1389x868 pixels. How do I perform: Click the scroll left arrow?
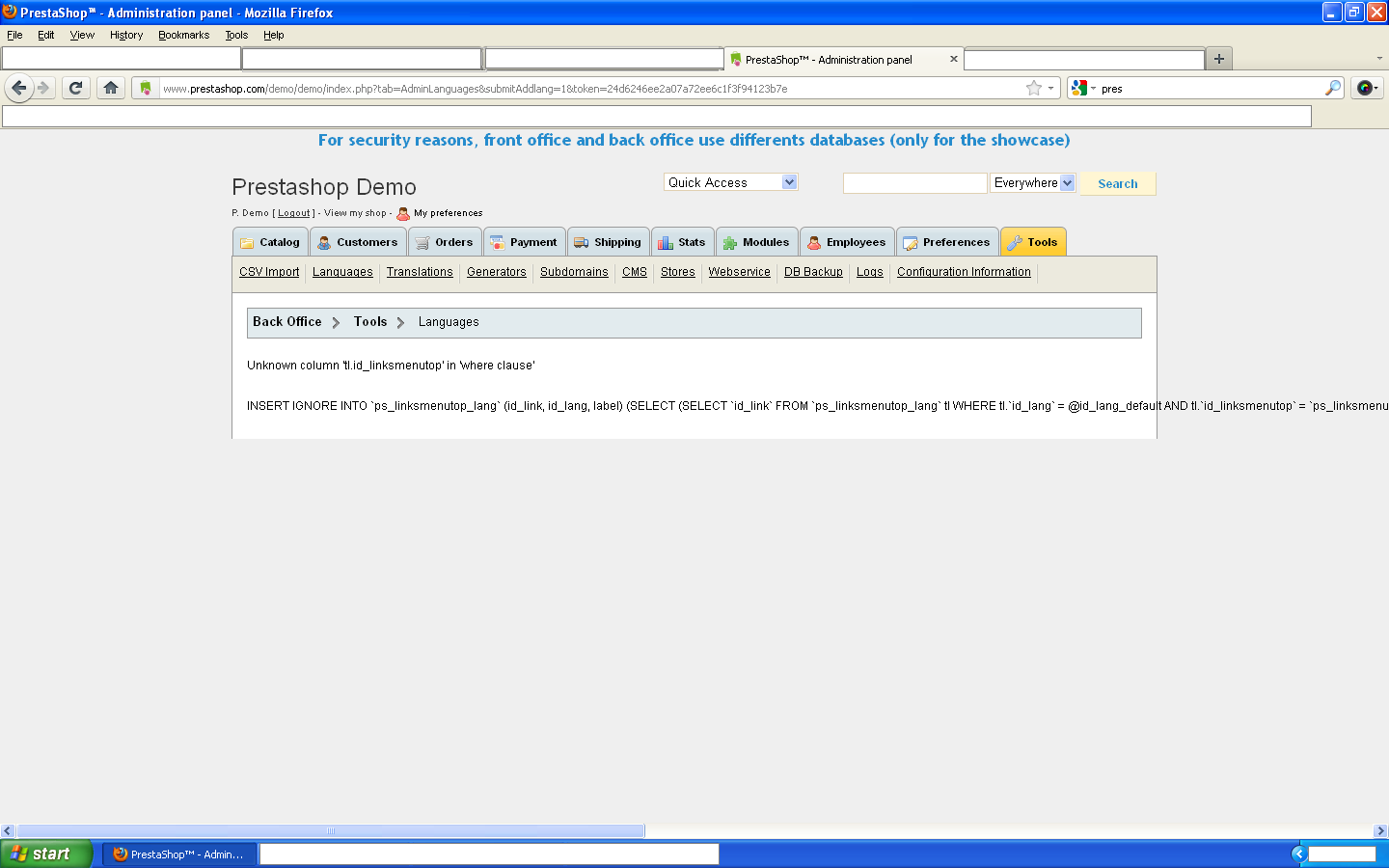click(x=8, y=830)
